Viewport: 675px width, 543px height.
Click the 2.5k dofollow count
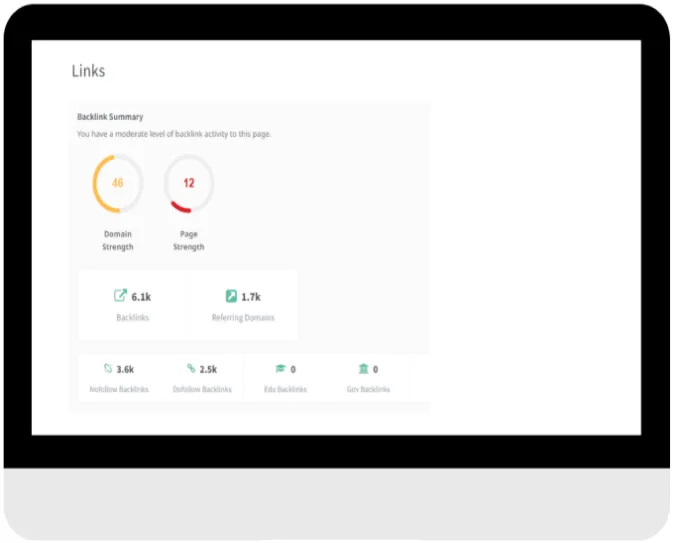coord(208,369)
